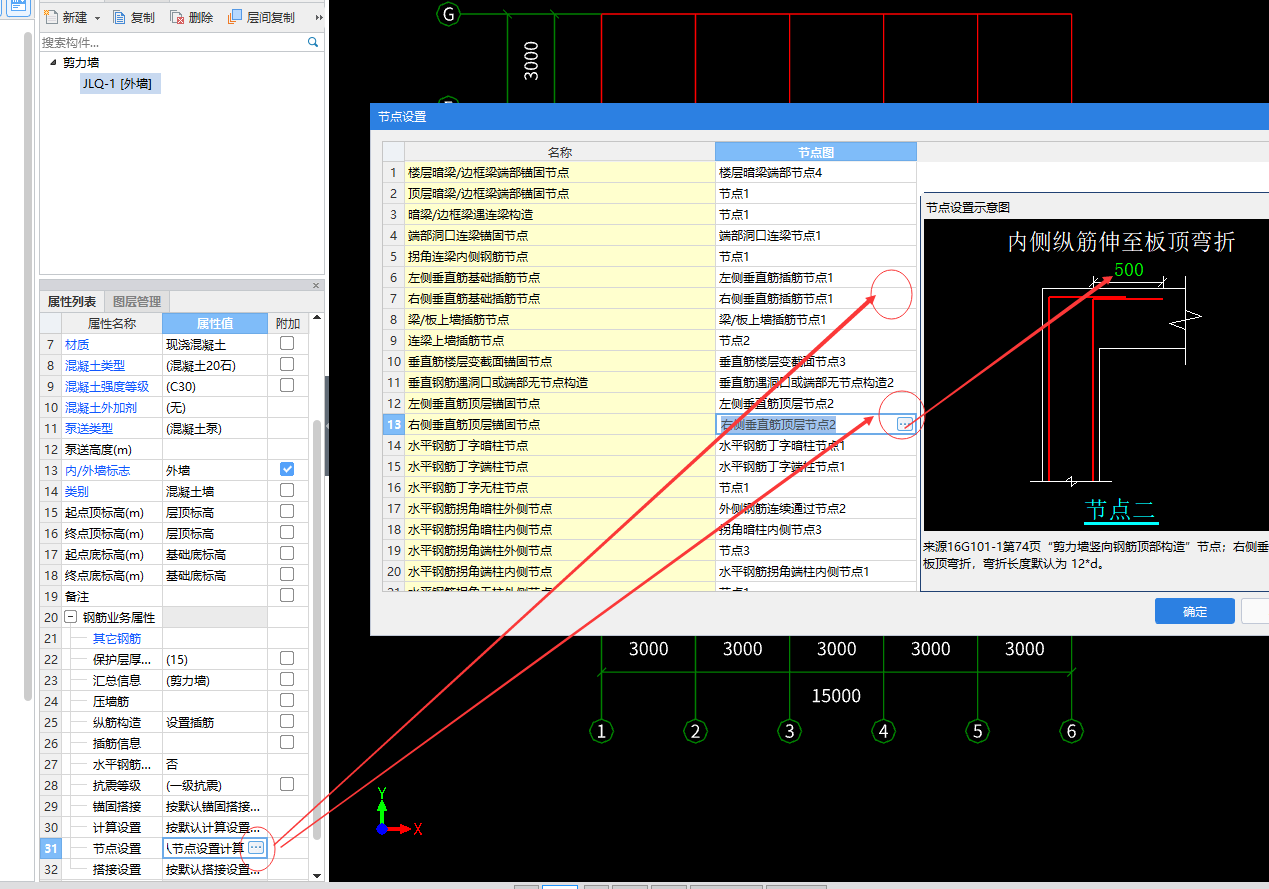This screenshot has height=889, width=1269.
Task: Click the 层间复制 inter-floor copy button
Action: pos(261,17)
